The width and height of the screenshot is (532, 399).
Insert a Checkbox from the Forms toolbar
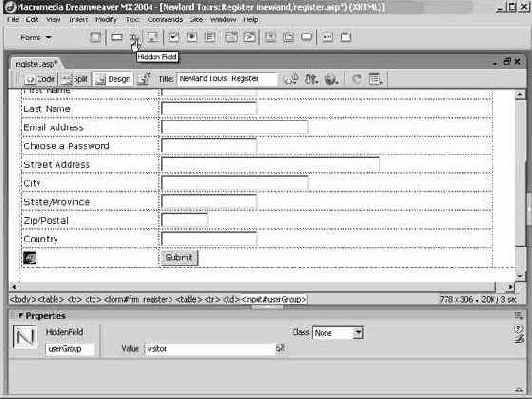(173, 37)
